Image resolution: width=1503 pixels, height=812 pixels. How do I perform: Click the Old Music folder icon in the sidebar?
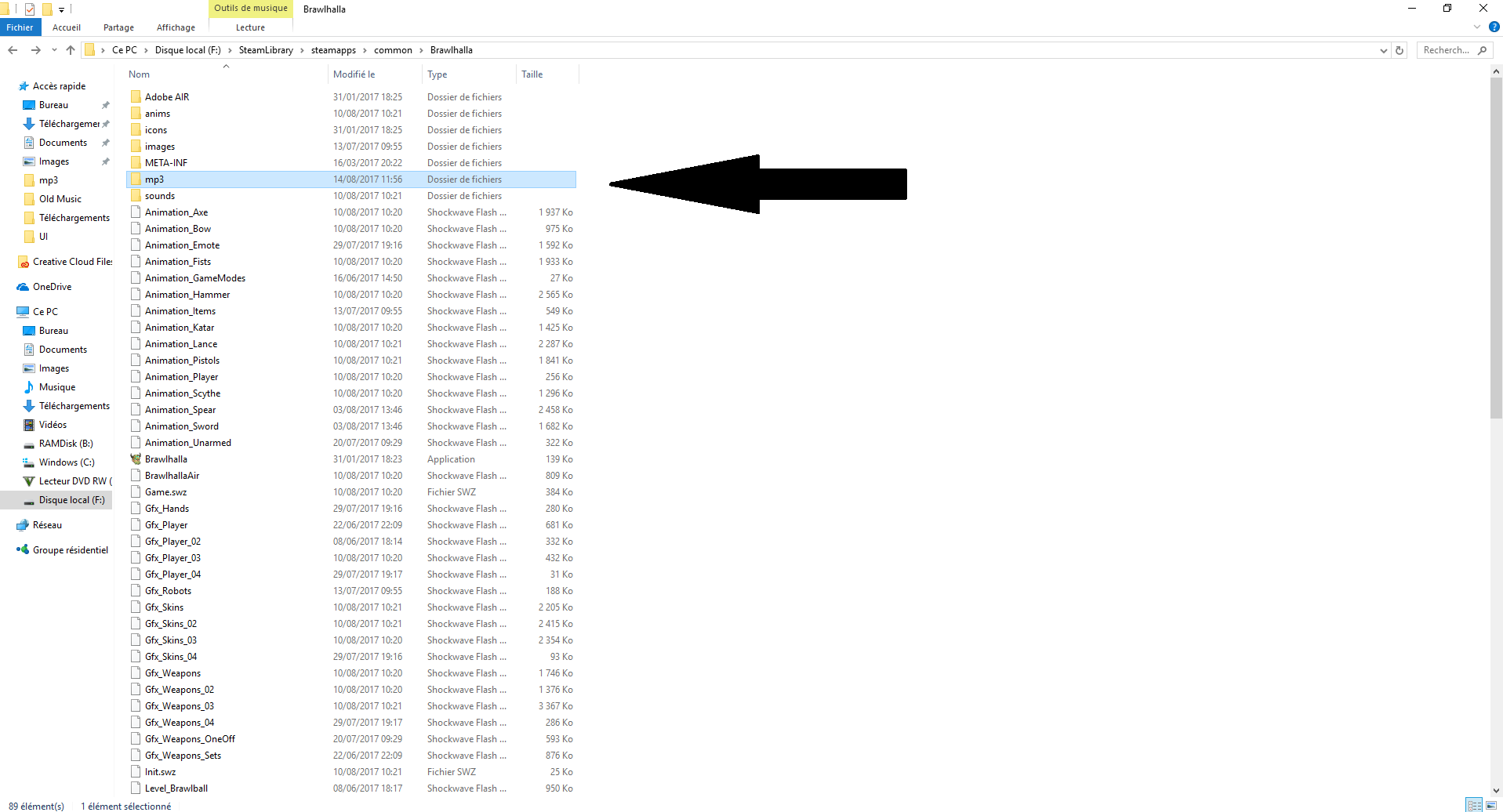pos(29,199)
